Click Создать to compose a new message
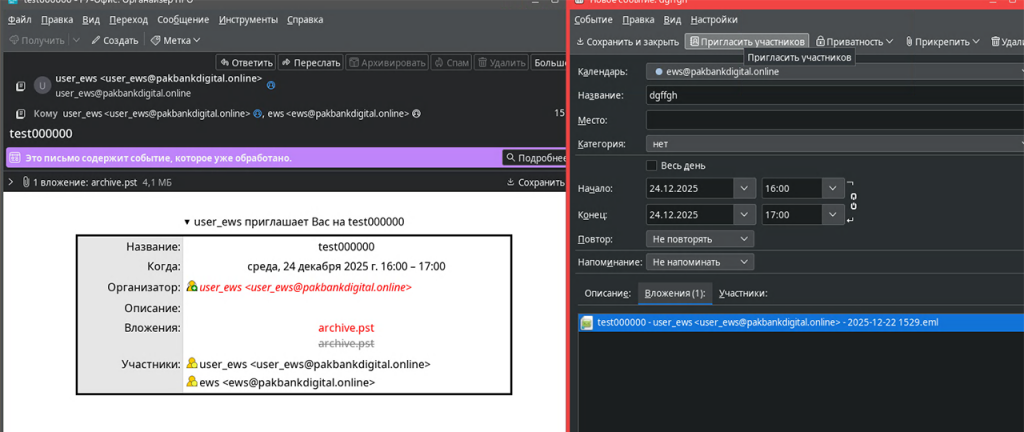 point(114,40)
